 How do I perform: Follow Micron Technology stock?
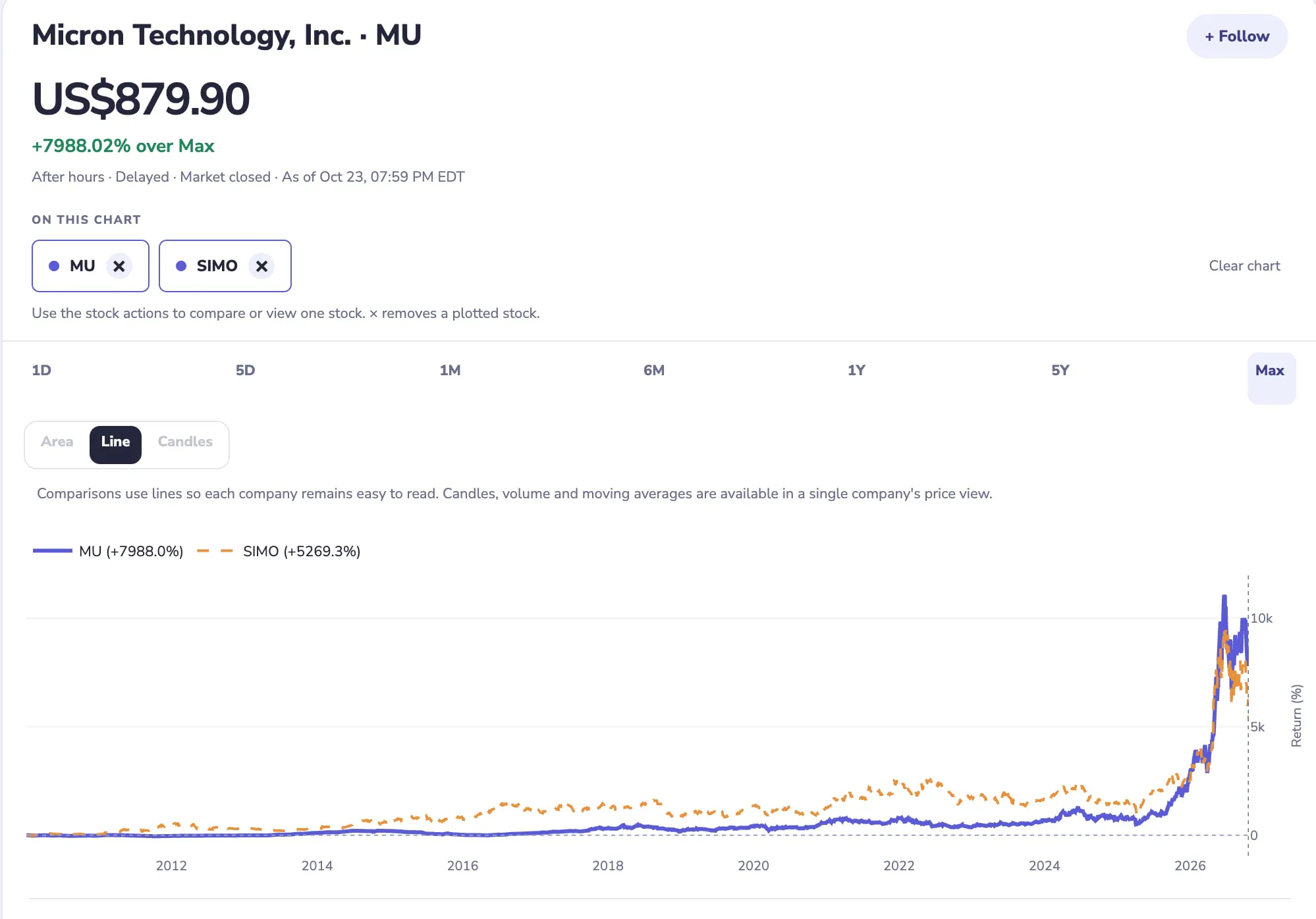(x=1236, y=36)
